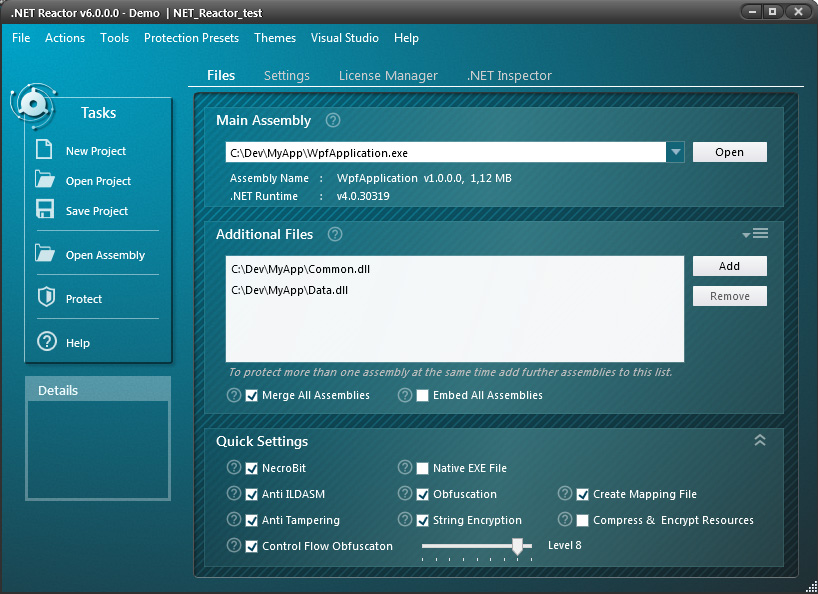
Task: Click the Protect shield icon
Action: 45,298
